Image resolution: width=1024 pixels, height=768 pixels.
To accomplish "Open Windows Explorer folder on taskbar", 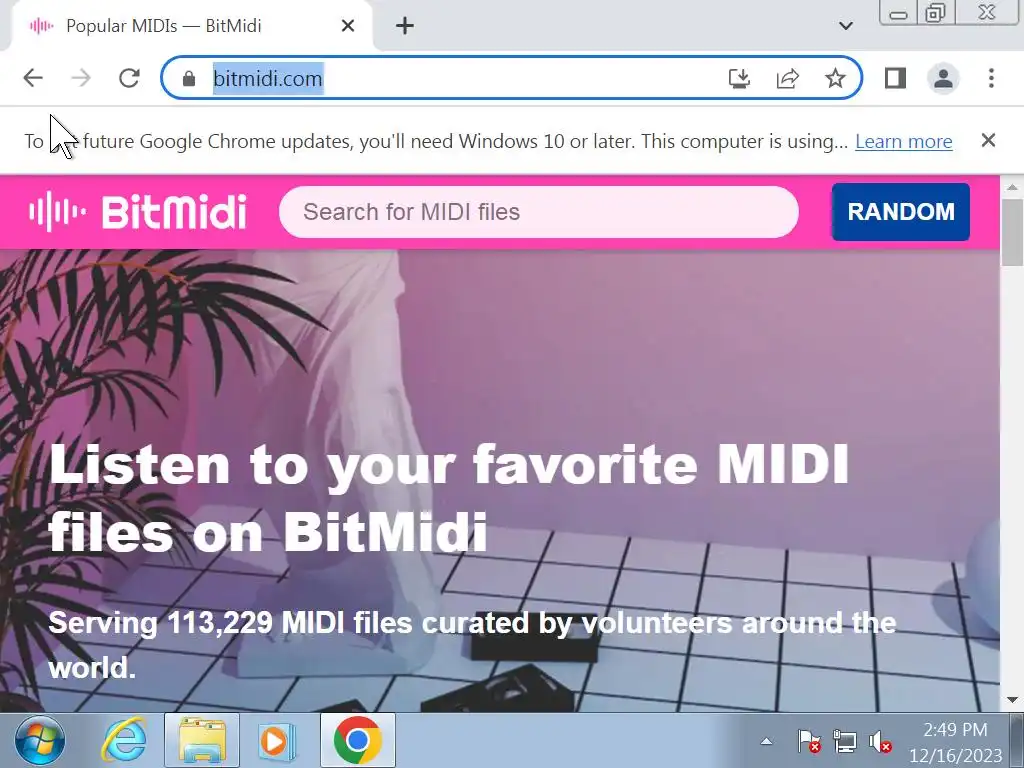I will [x=202, y=741].
